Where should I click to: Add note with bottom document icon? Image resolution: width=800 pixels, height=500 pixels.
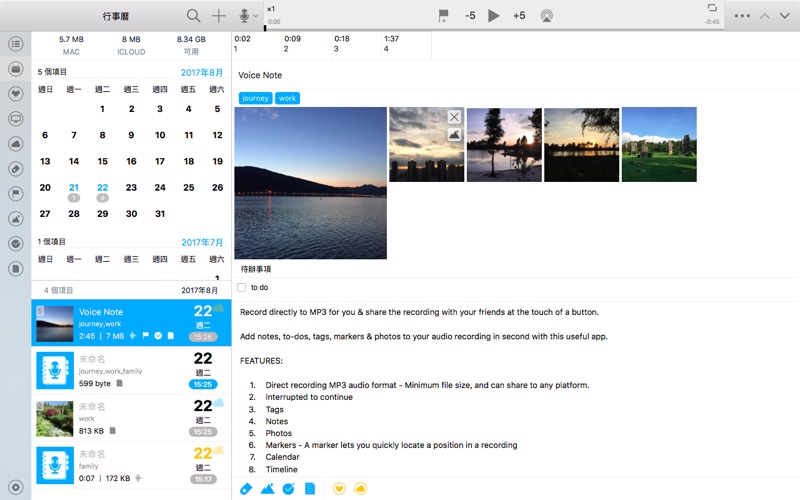tap(310, 489)
